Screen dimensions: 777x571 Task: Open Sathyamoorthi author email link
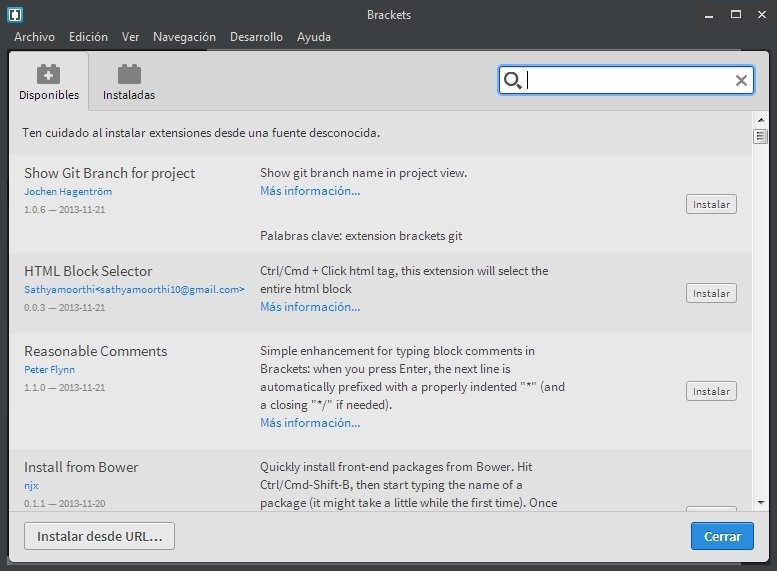[134, 289]
